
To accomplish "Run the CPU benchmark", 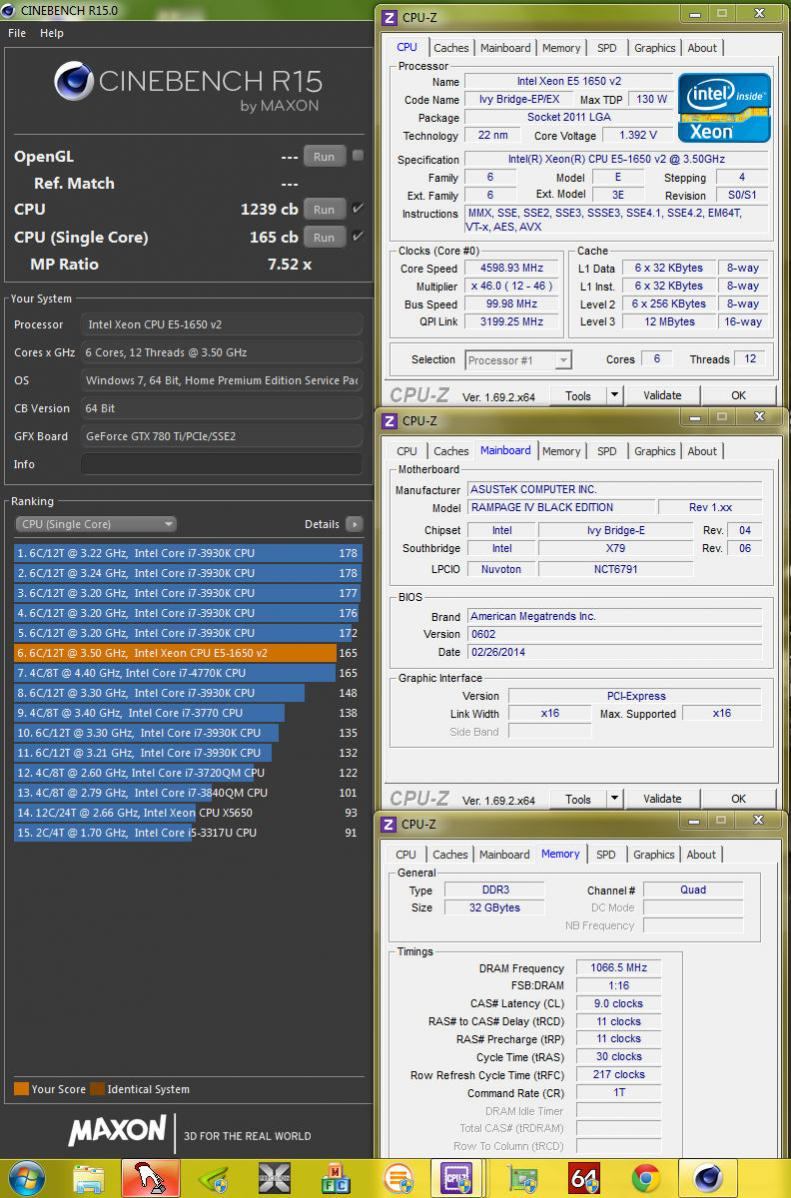I will 324,209.
